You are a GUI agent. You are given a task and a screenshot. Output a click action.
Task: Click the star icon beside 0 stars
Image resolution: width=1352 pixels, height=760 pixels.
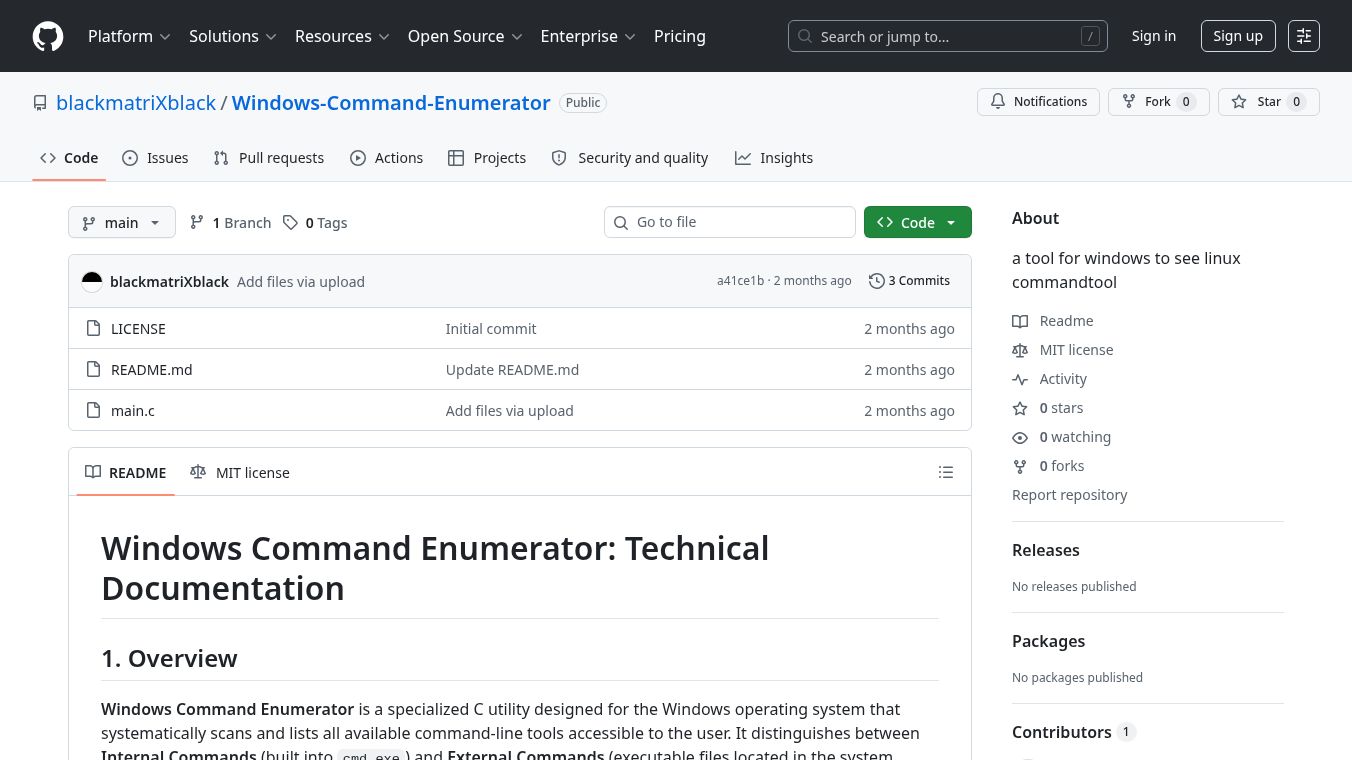[x=1020, y=408]
